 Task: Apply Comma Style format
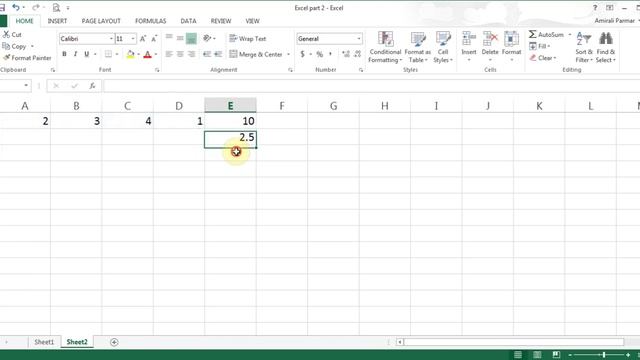click(330, 54)
